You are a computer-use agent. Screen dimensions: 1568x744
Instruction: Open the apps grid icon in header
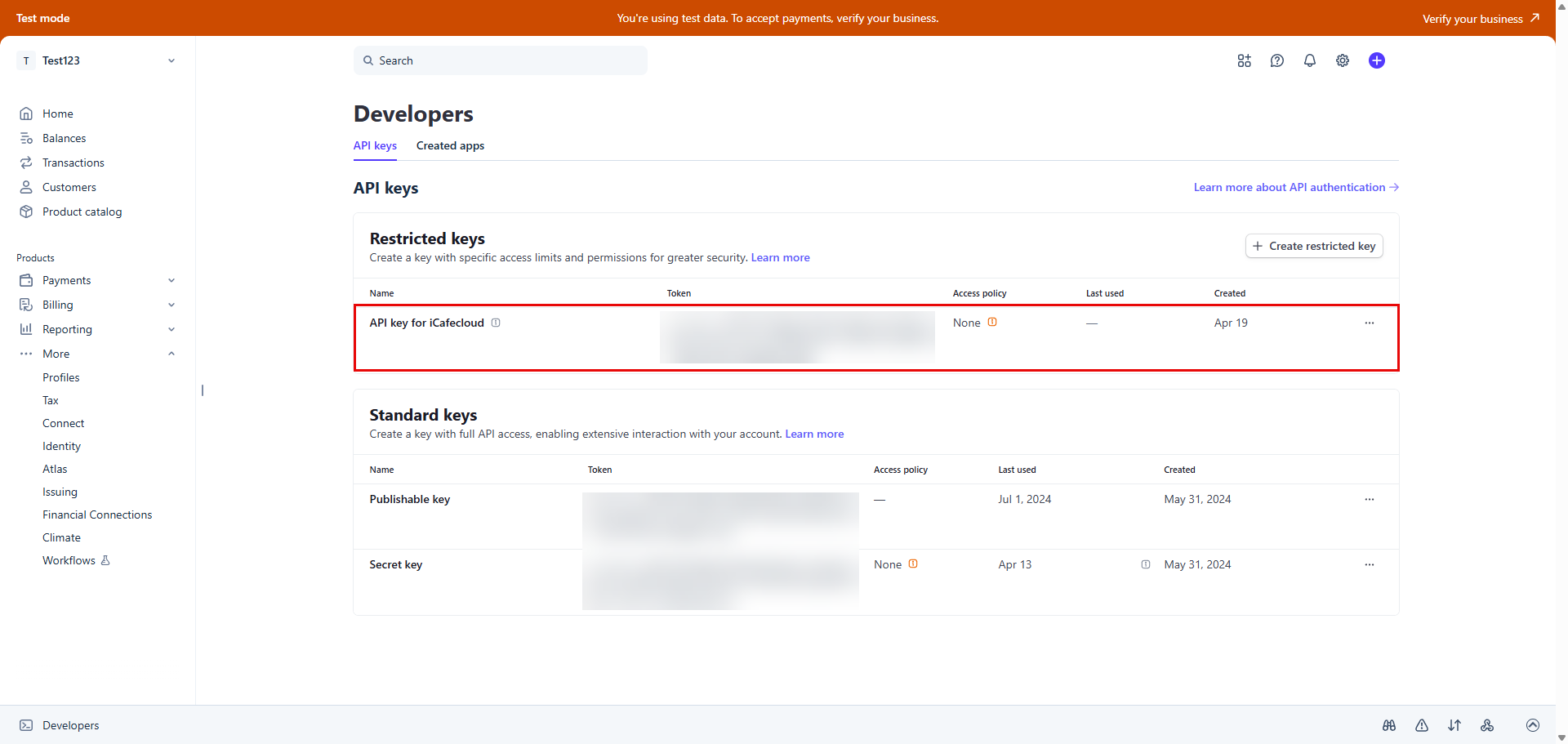click(1244, 60)
